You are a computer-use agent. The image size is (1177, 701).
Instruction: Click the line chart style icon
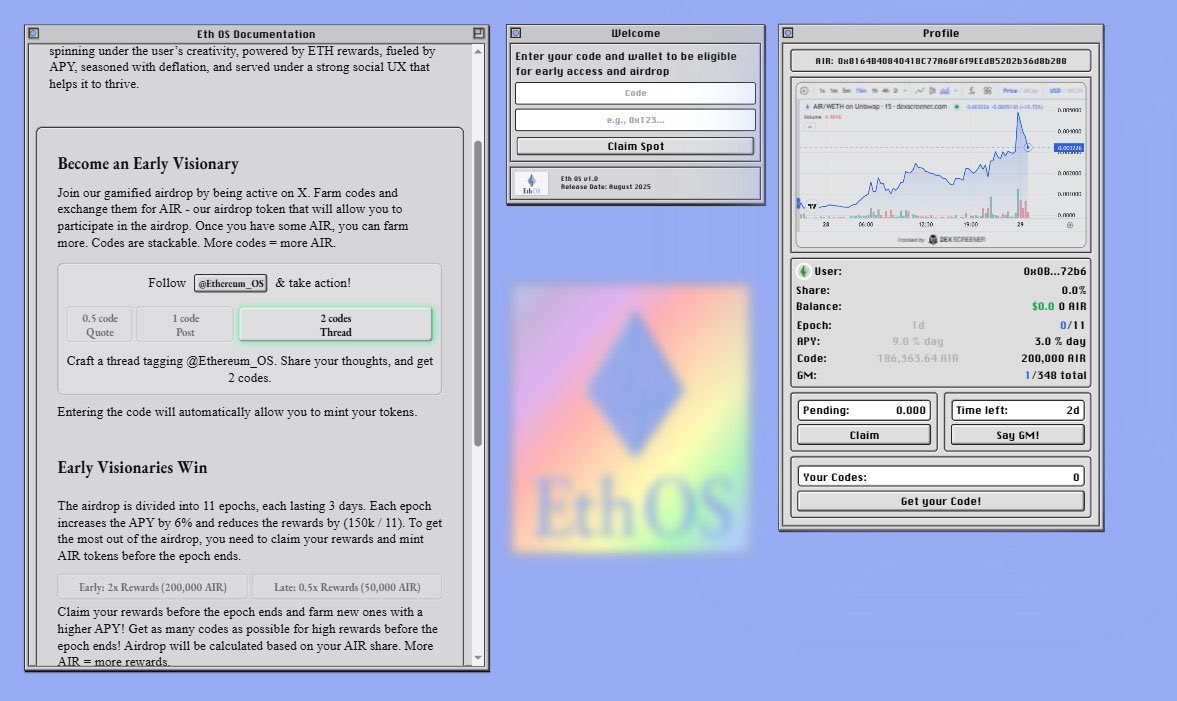tap(920, 91)
